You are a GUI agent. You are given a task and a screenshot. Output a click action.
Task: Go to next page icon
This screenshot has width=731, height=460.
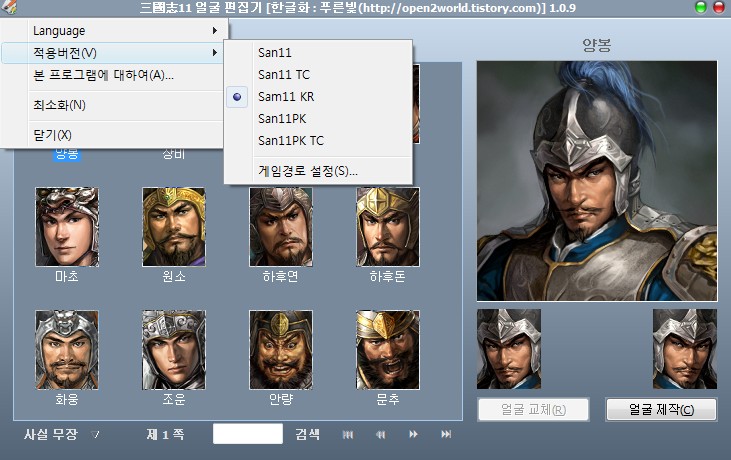pos(414,434)
